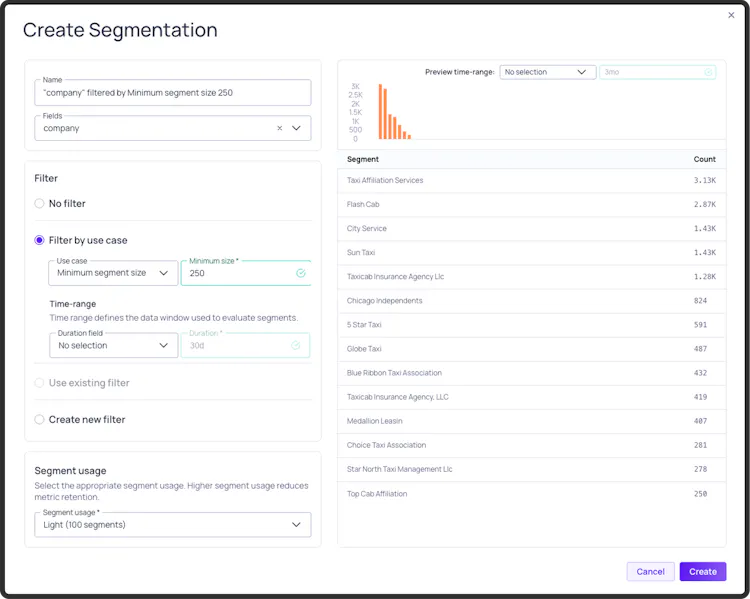
Task: Edit the segmentation Name field
Action: (x=173, y=93)
